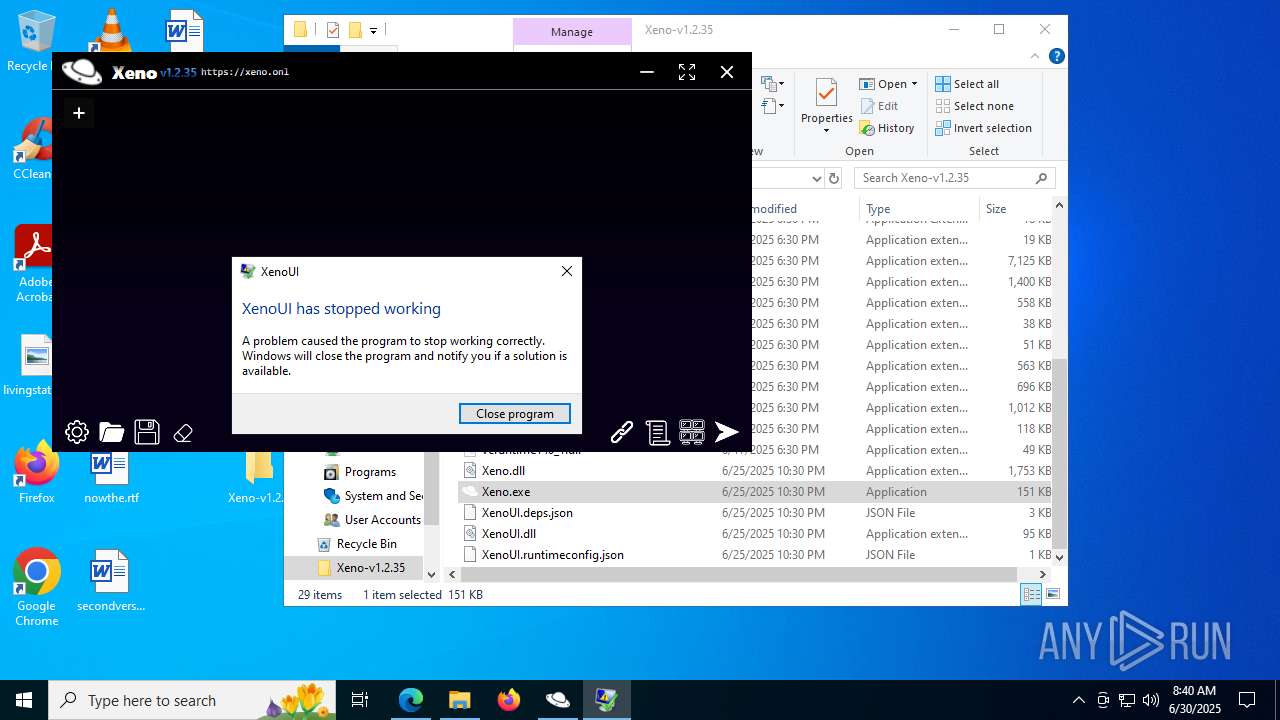Switch to large icons view
Image resolution: width=1280 pixels, height=720 pixels.
coord(1052,595)
